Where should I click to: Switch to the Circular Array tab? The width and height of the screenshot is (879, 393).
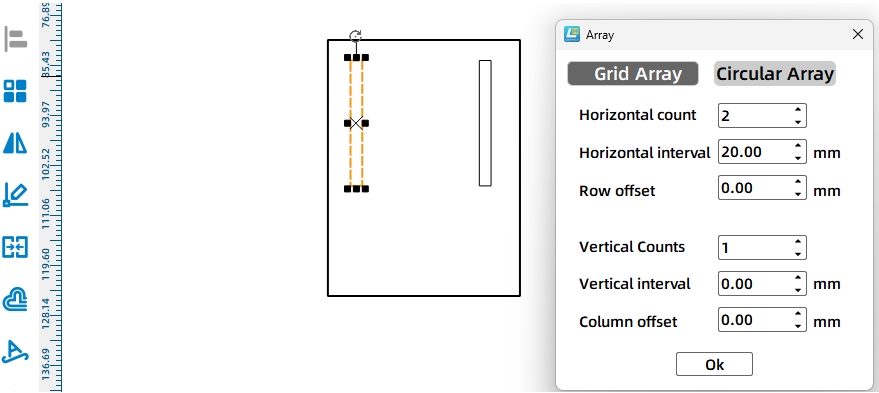click(x=775, y=73)
